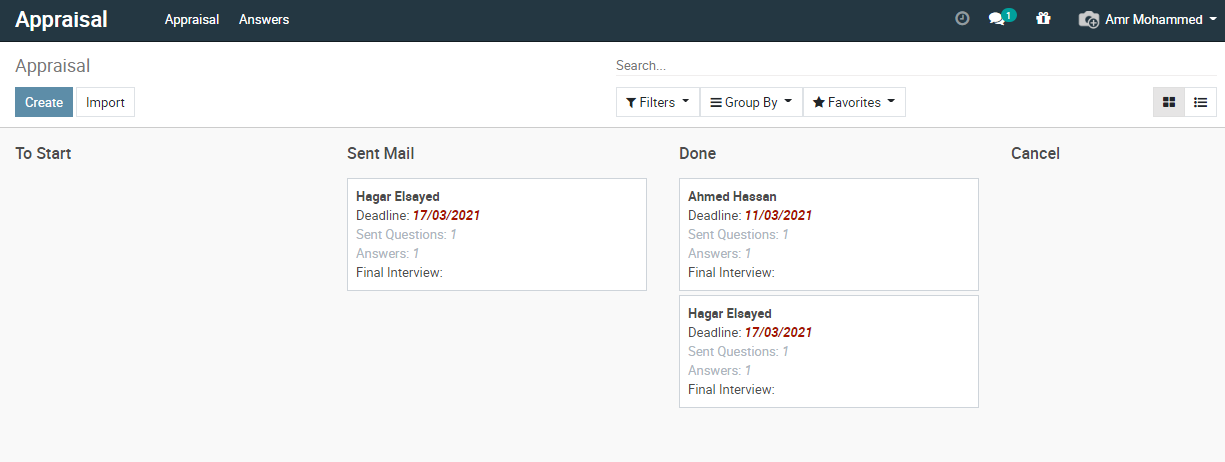This screenshot has width=1225, height=462.
Task: Open Hagar Elsayed card in Sent Mail
Action: click(497, 235)
